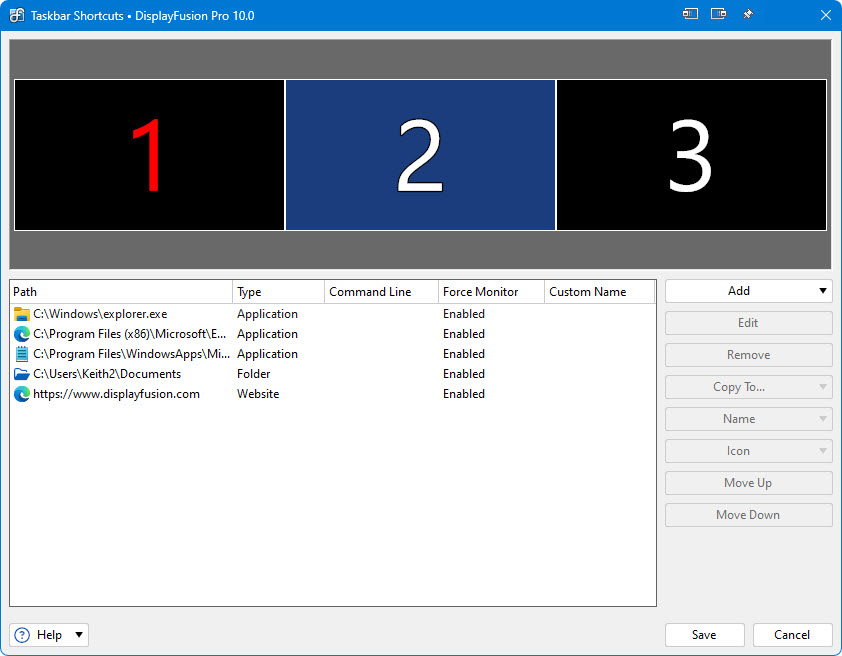Screen dimensions: 842x656
Task: Click the Edge icon for the Program Files (x86) entry
Action: click(x=22, y=334)
